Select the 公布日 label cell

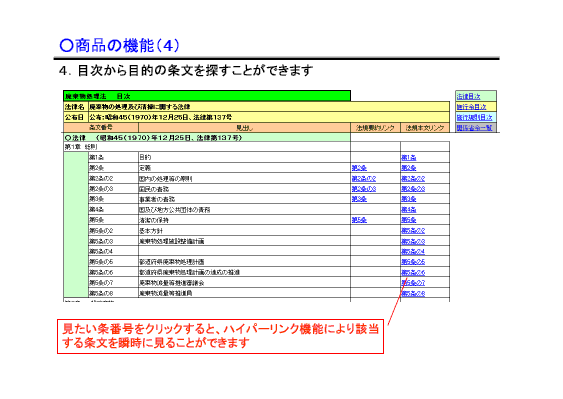coord(76,117)
